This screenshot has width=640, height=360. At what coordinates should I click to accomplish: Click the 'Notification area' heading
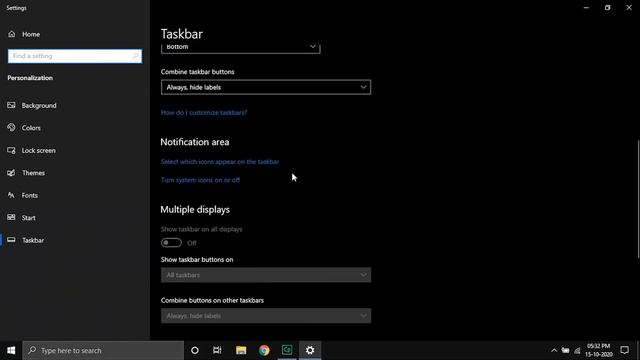click(x=195, y=142)
